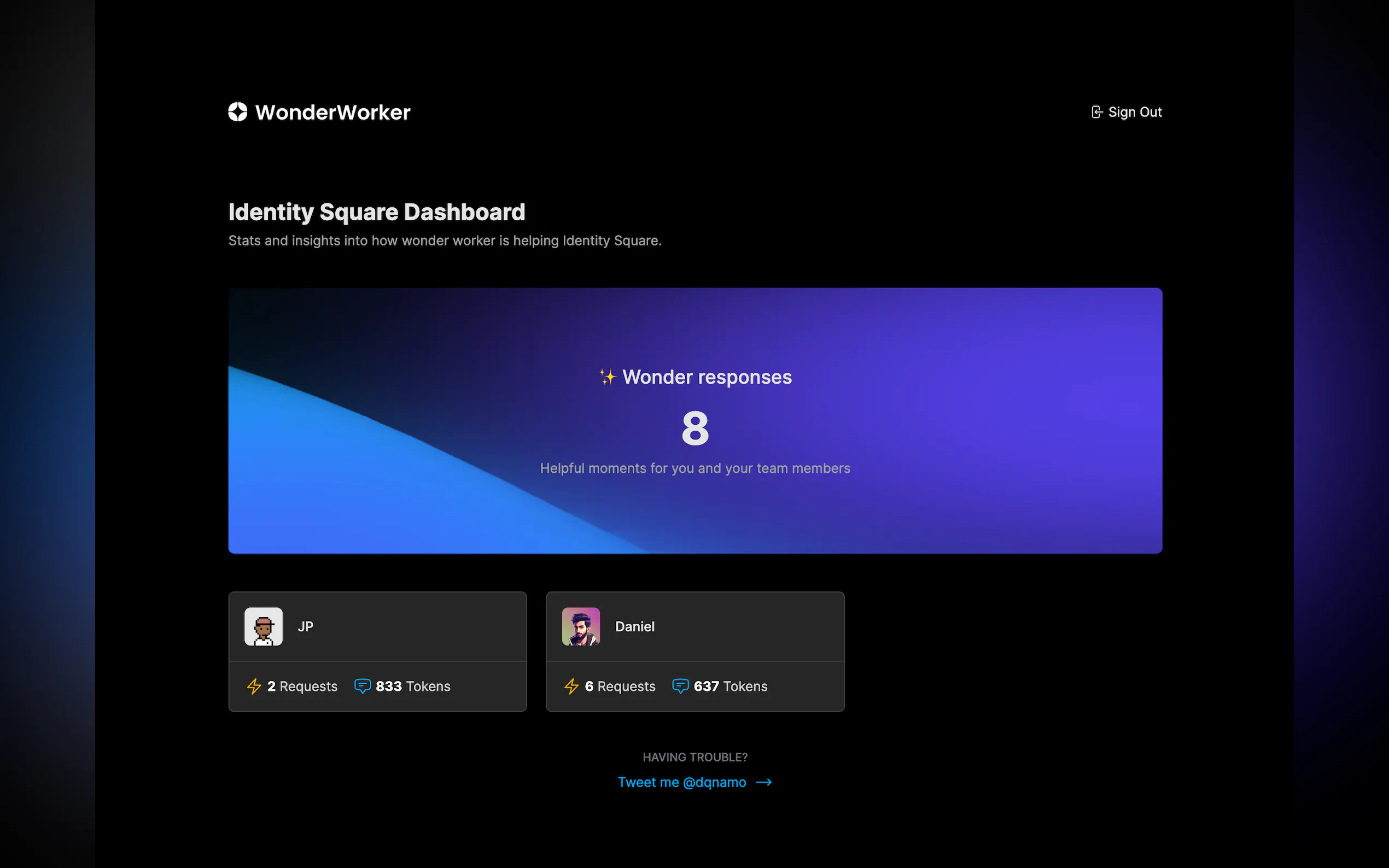Screen dimensions: 1389x868
Task: Click the Wonder responses banner title
Action: [x=707, y=377]
